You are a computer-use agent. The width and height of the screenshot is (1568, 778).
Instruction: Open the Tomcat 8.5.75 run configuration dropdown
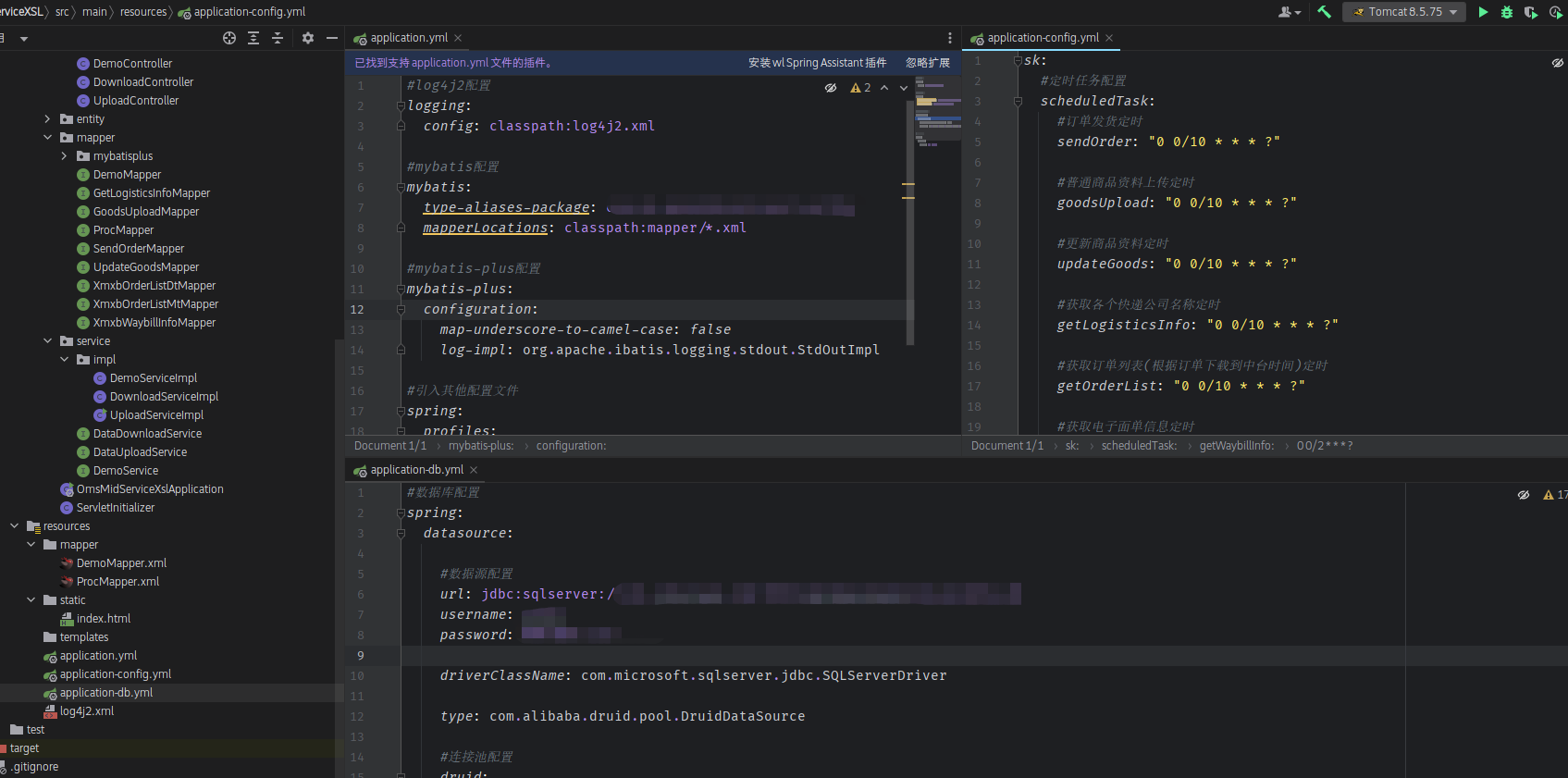[x=1404, y=12]
